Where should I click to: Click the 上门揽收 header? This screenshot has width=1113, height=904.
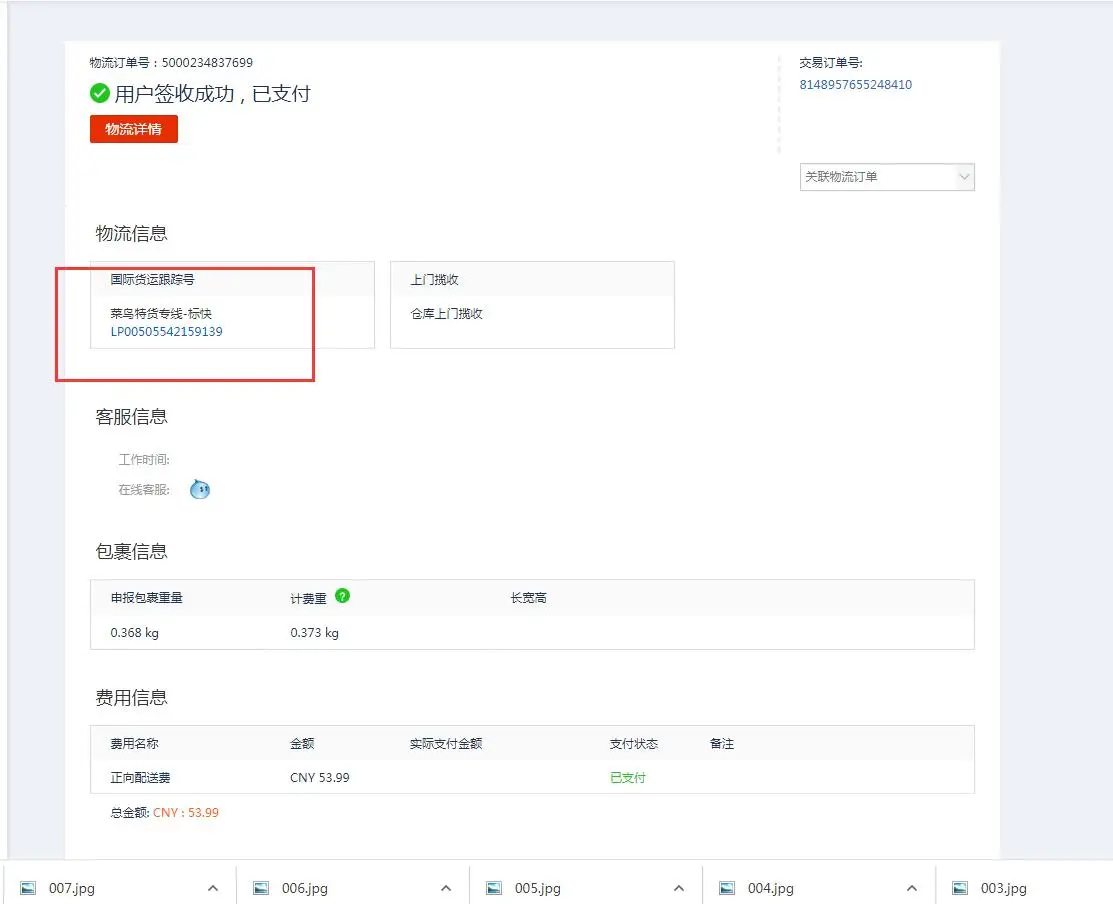tap(434, 280)
